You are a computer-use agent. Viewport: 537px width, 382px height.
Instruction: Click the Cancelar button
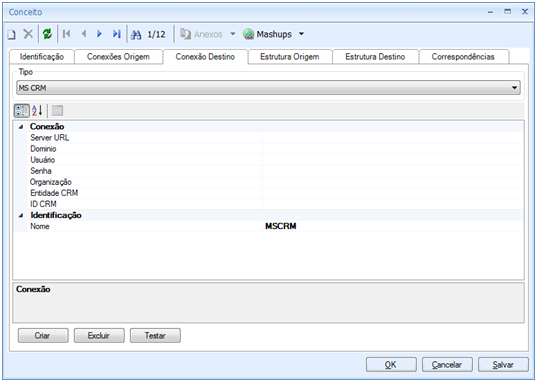pos(447,365)
